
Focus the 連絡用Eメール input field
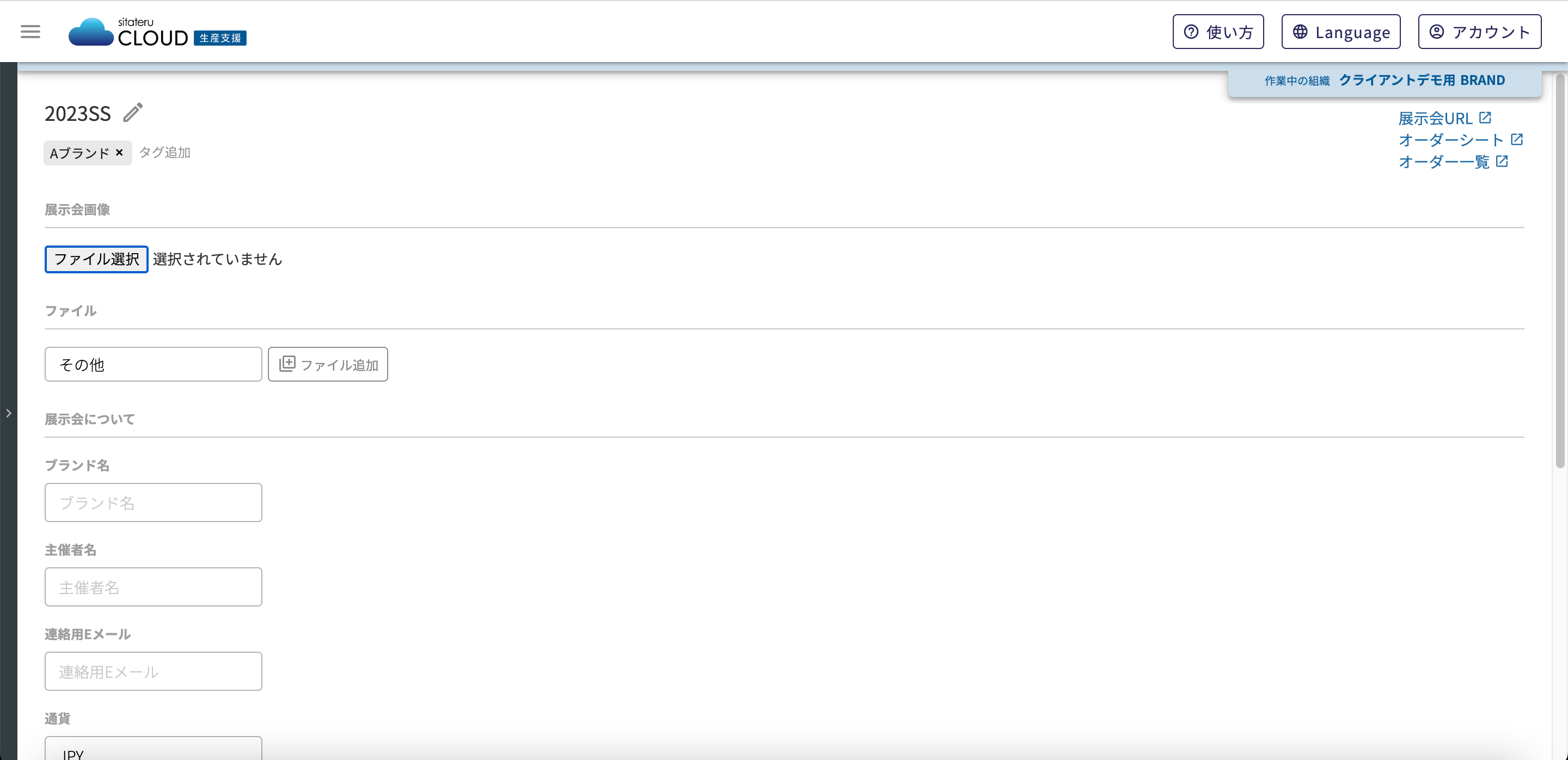click(x=154, y=671)
